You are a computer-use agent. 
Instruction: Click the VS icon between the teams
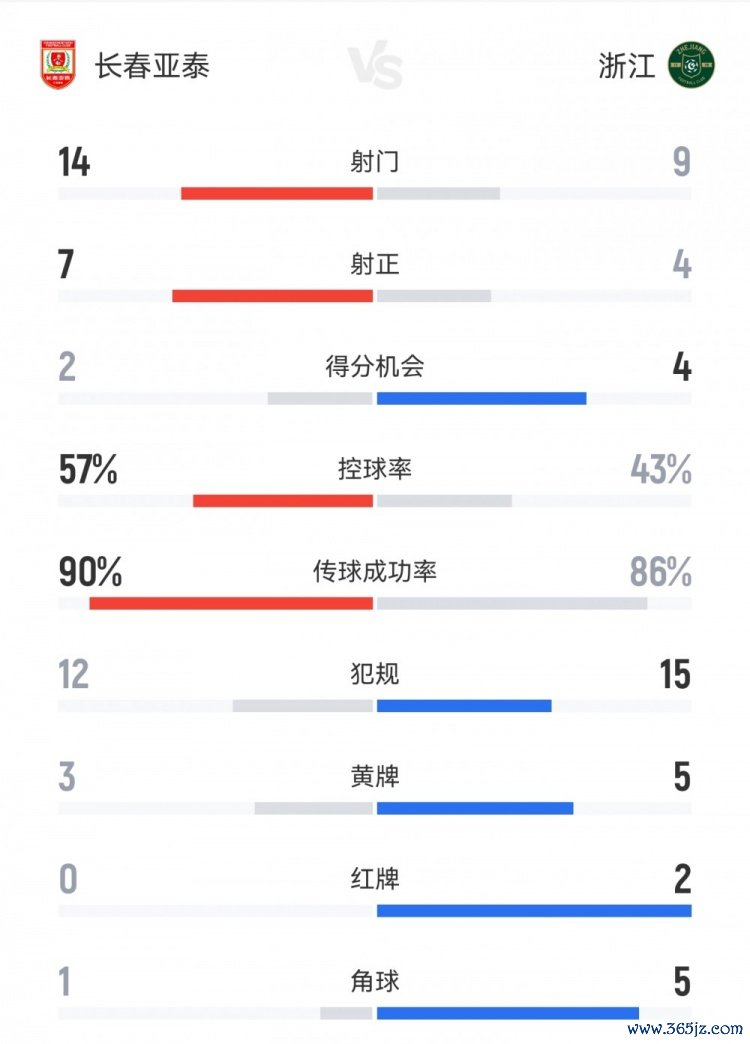point(376,68)
